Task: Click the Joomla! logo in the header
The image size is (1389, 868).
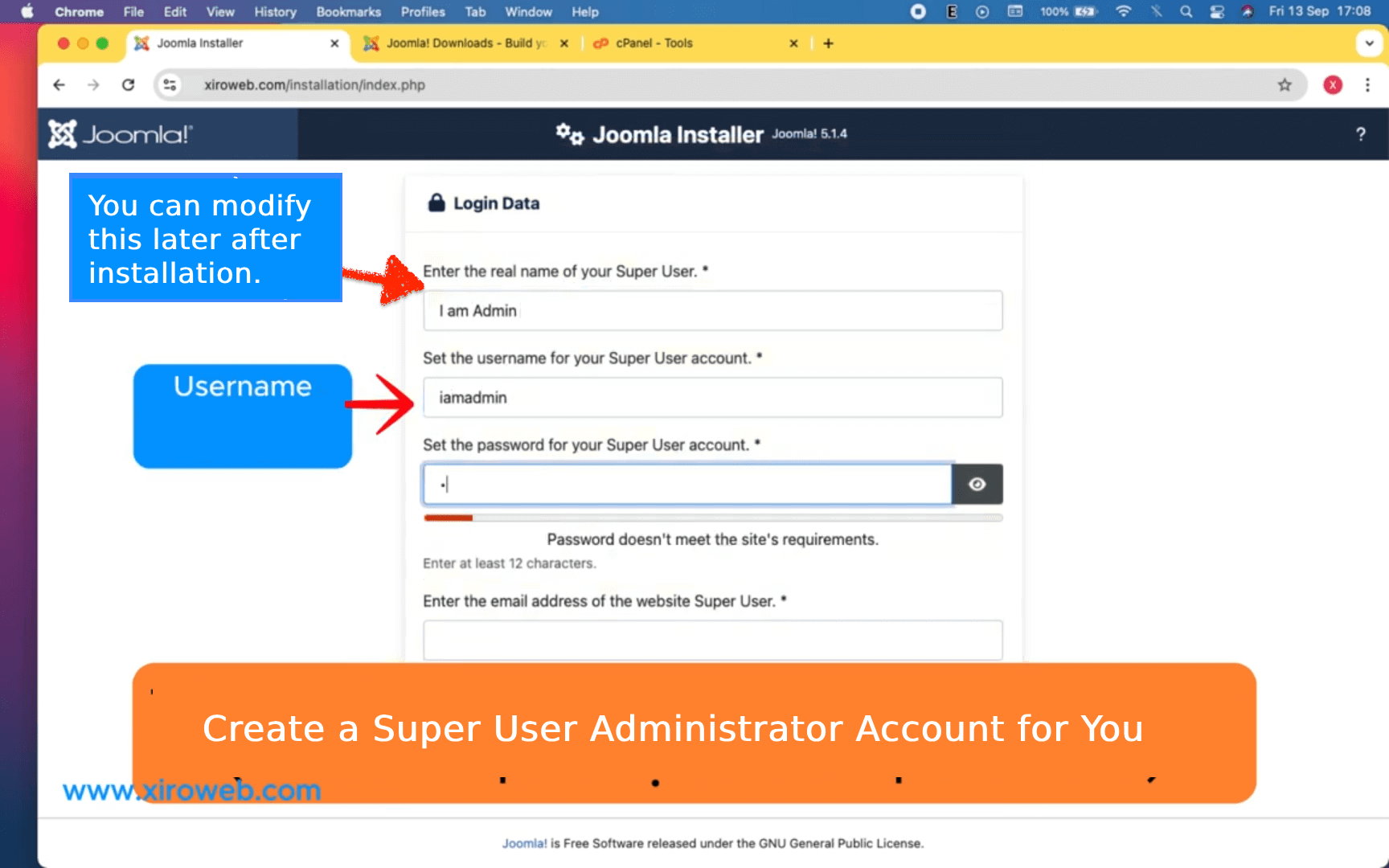Action: tap(121, 133)
